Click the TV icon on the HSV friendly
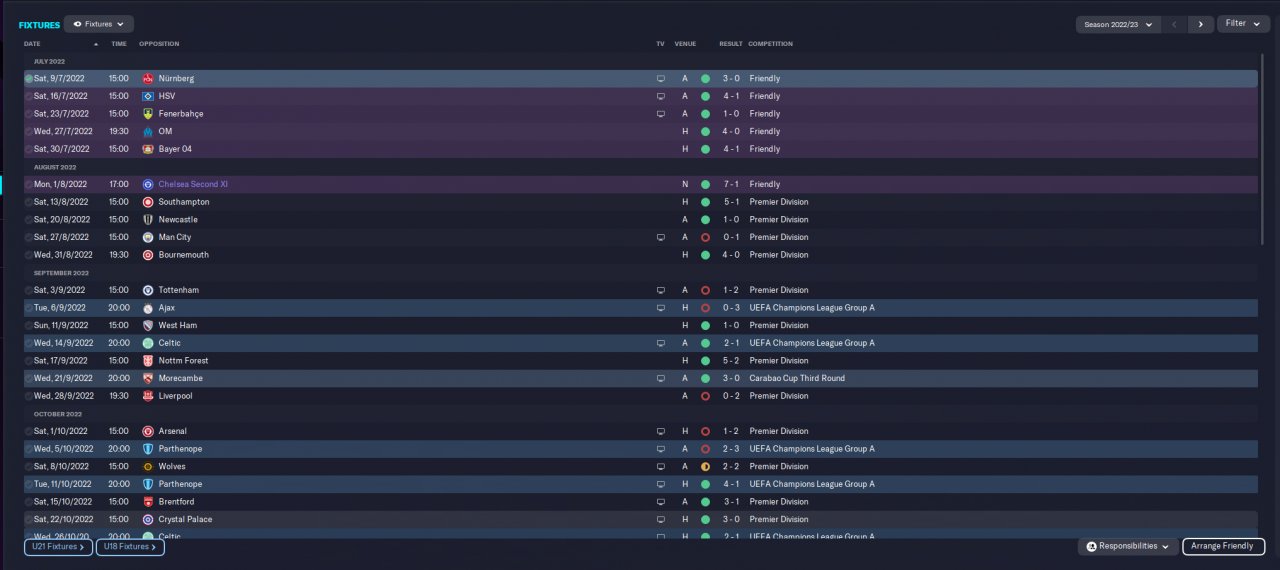 [660, 96]
